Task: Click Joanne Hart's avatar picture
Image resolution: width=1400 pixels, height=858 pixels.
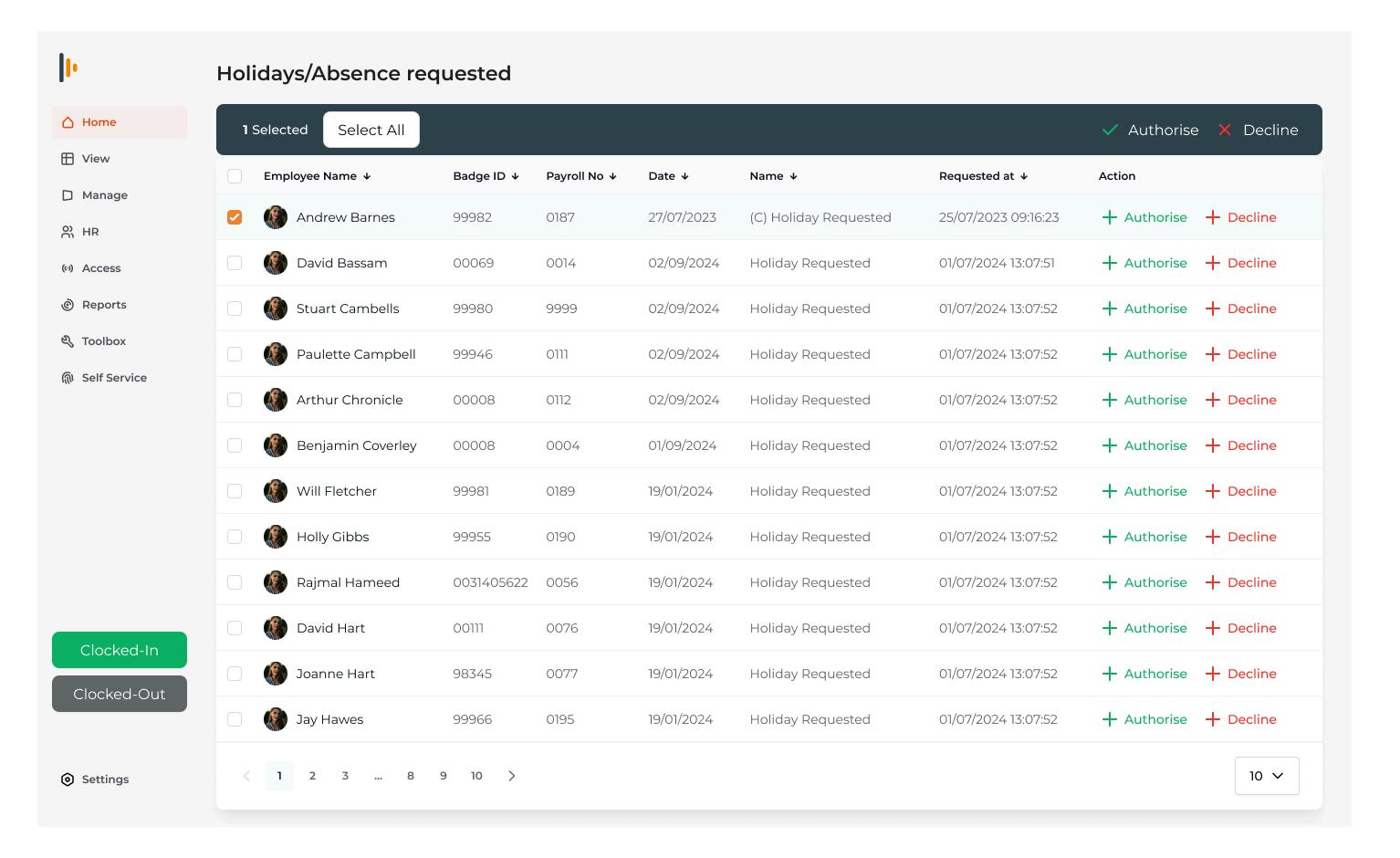Action: (x=276, y=674)
